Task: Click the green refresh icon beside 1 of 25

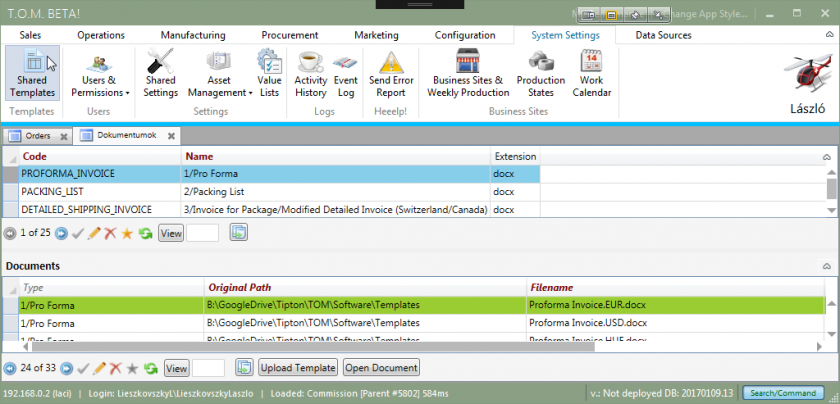Action: coord(145,233)
